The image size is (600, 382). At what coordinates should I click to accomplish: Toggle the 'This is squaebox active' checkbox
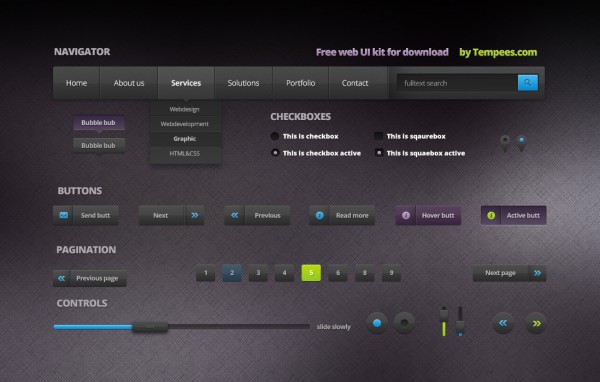378,153
